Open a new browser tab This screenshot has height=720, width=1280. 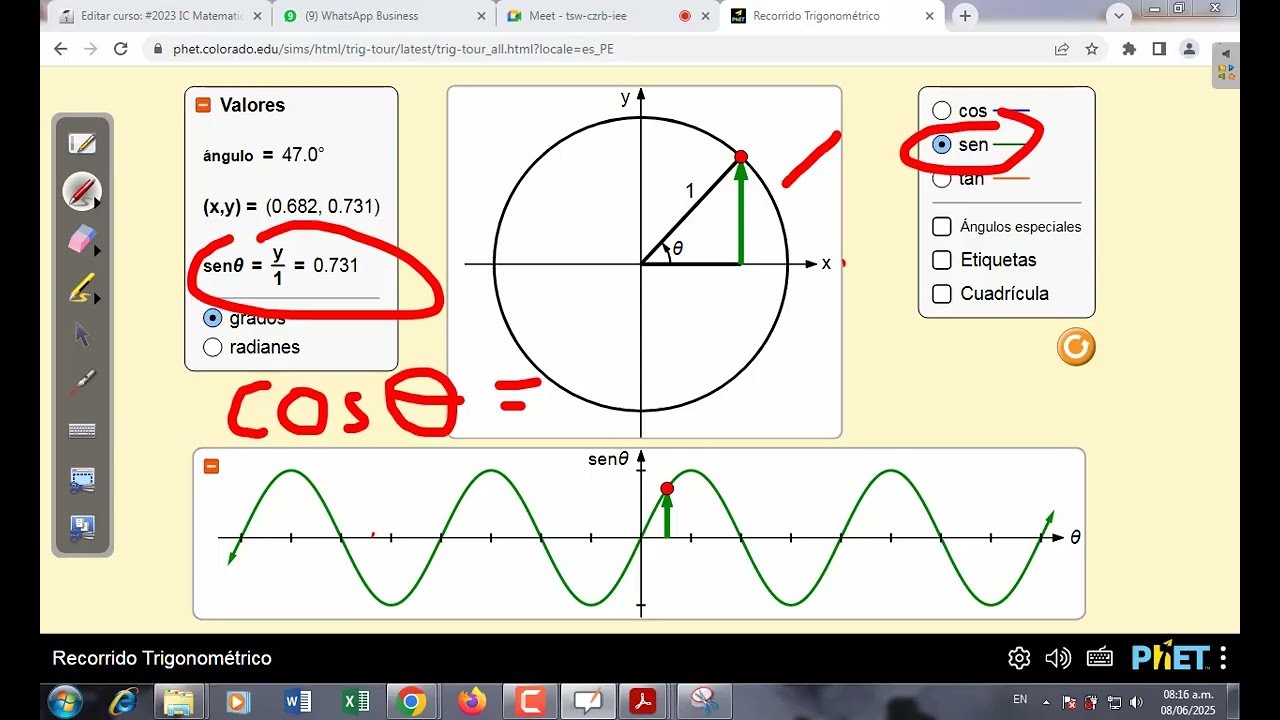pos(965,16)
